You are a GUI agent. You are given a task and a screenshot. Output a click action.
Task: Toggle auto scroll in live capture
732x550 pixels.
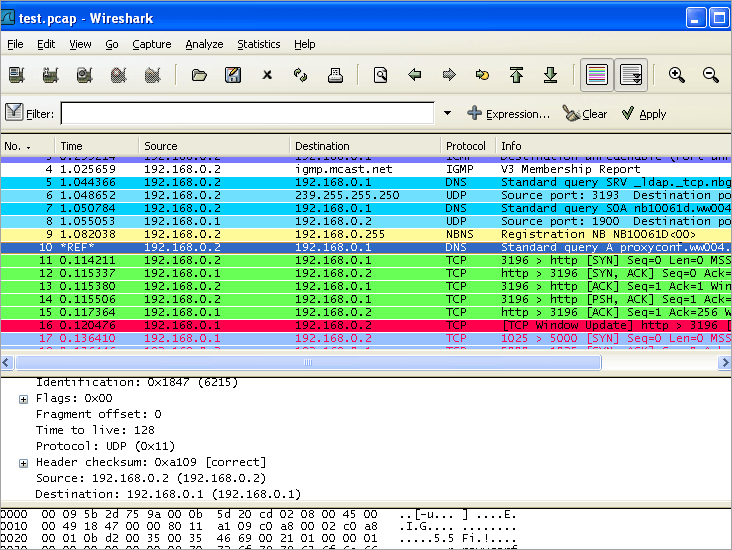coord(631,75)
